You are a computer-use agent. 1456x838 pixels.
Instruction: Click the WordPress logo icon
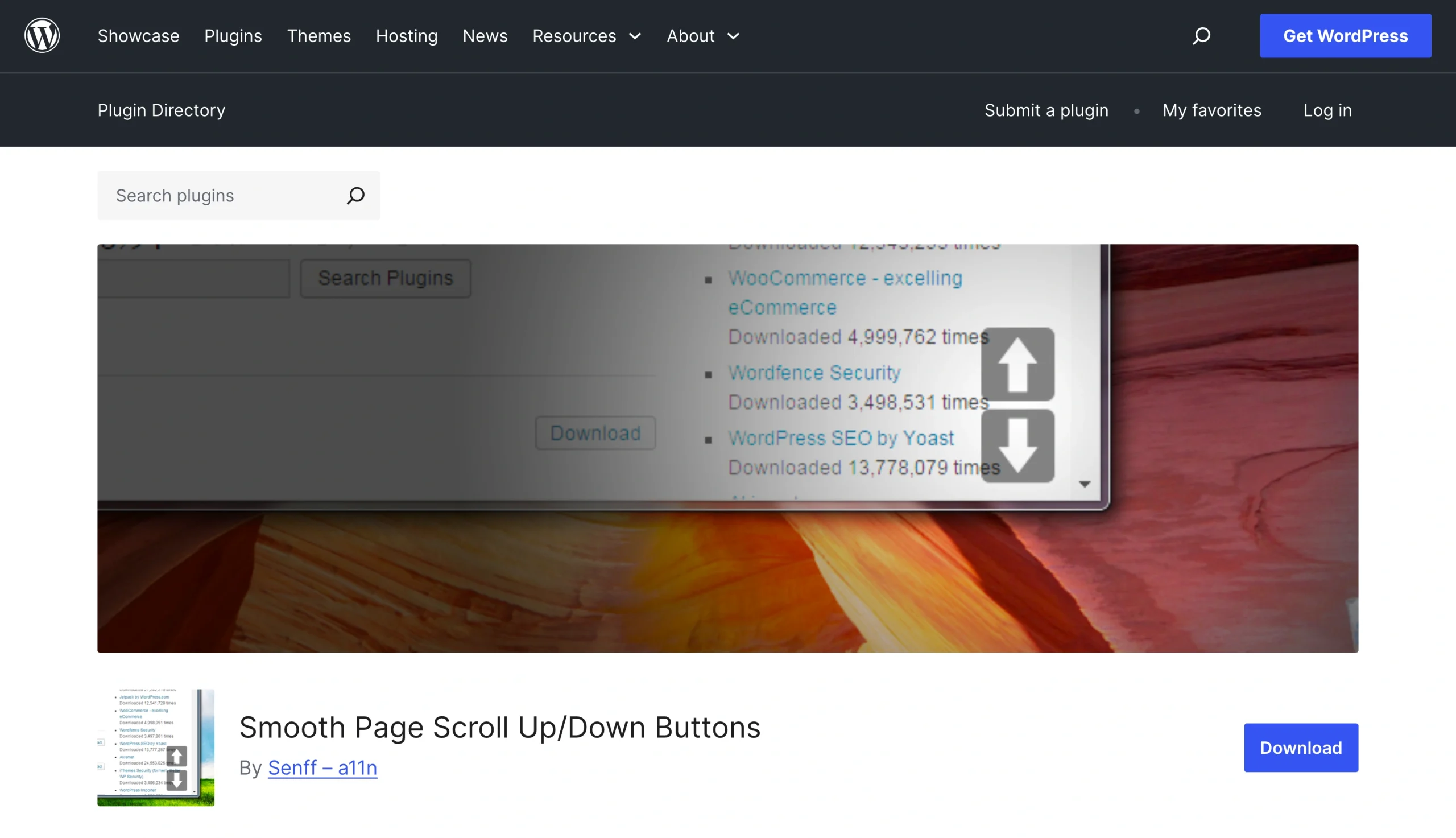tap(42, 36)
